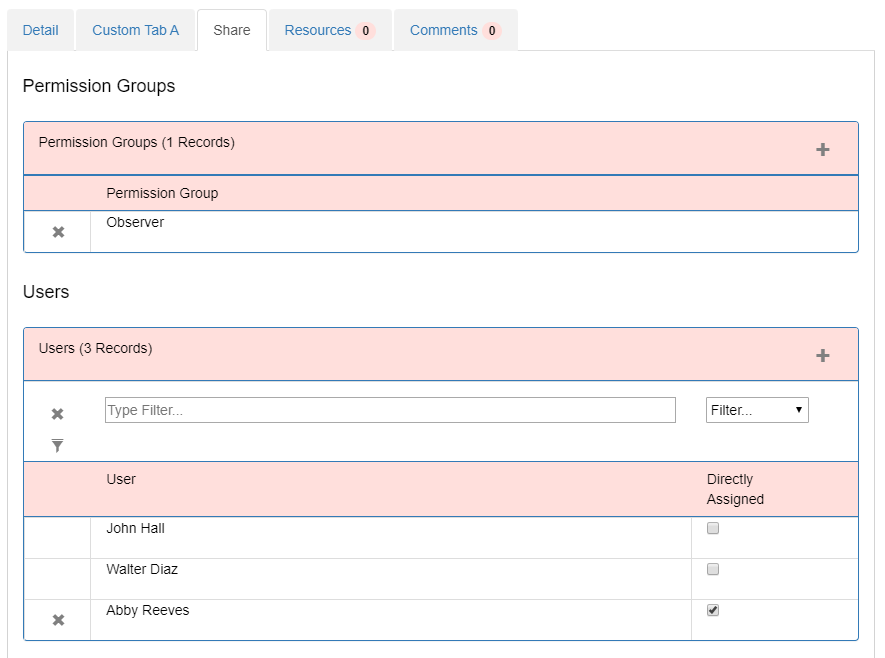885x658 pixels.
Task: Uncheck Abby Reeves directly assigned checkbox
Action: [x=713, y=610]
